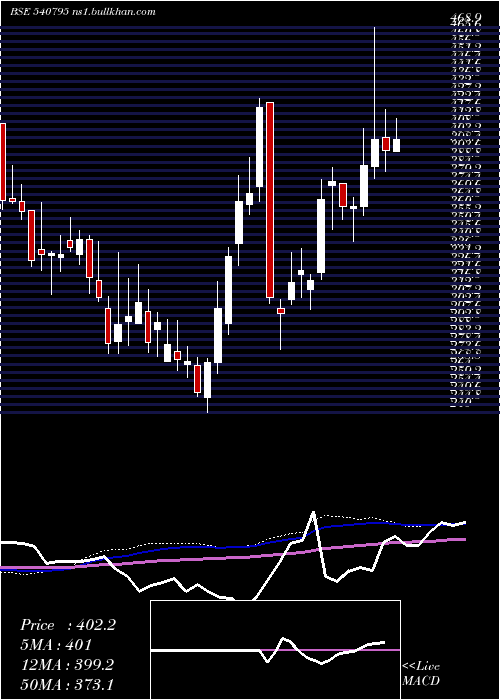Click the top price label 468.9
This screenshot has height=700, width=500.
[x=466, y=17]
